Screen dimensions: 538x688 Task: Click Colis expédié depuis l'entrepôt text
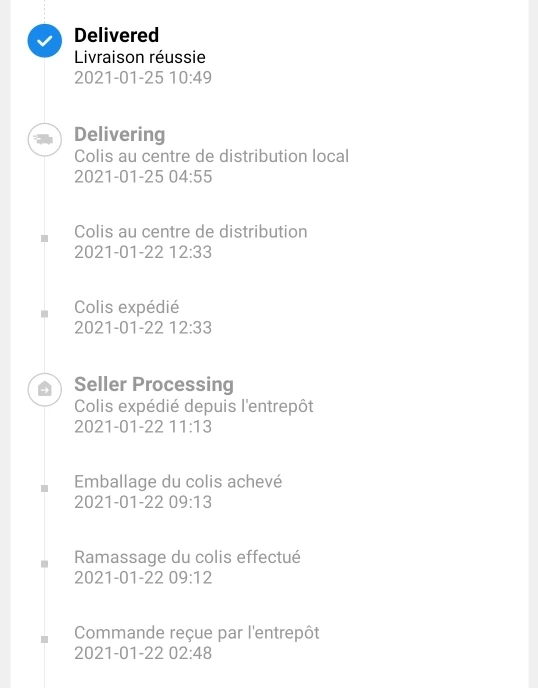point(194,406)
